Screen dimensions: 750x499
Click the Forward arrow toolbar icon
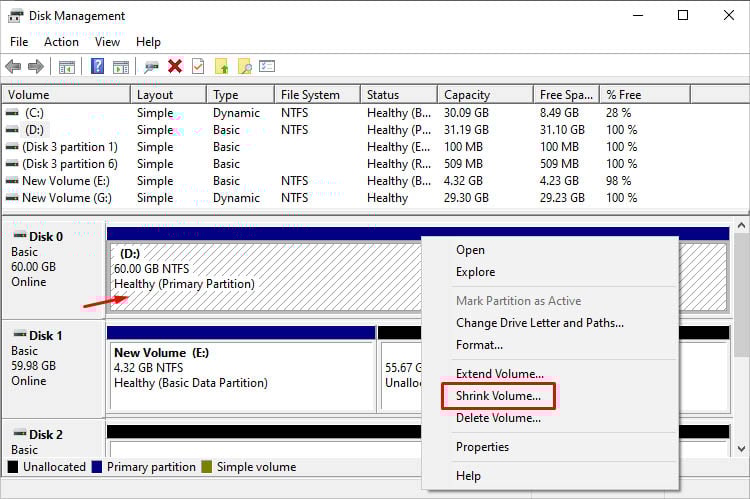point(35,66)
